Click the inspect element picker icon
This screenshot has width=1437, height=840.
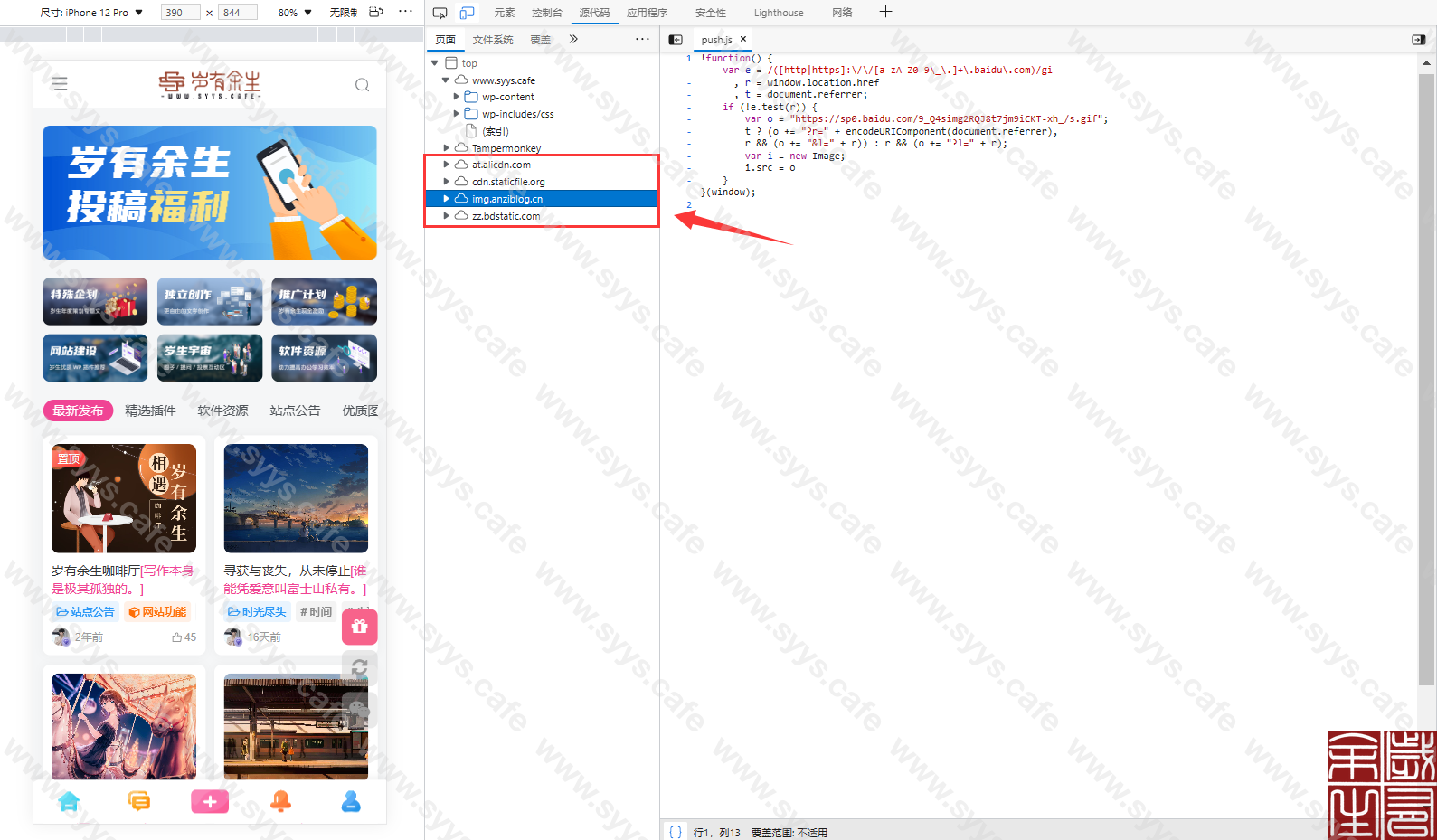point(440,13)
